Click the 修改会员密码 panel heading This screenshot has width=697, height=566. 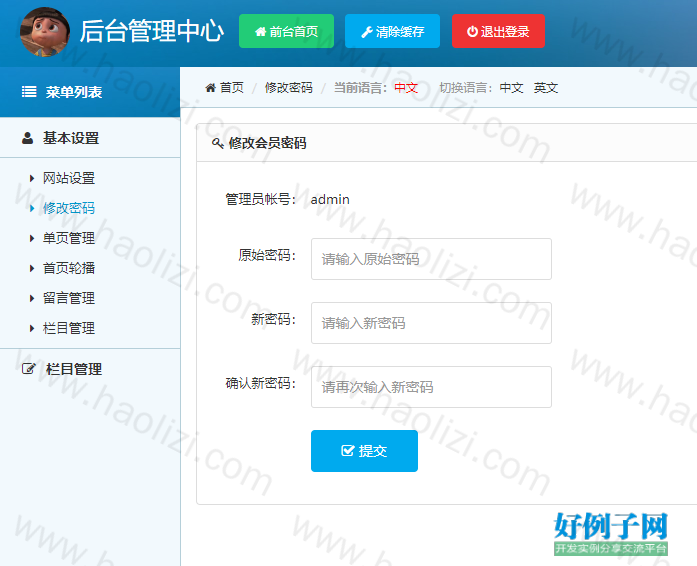[267, 143]
